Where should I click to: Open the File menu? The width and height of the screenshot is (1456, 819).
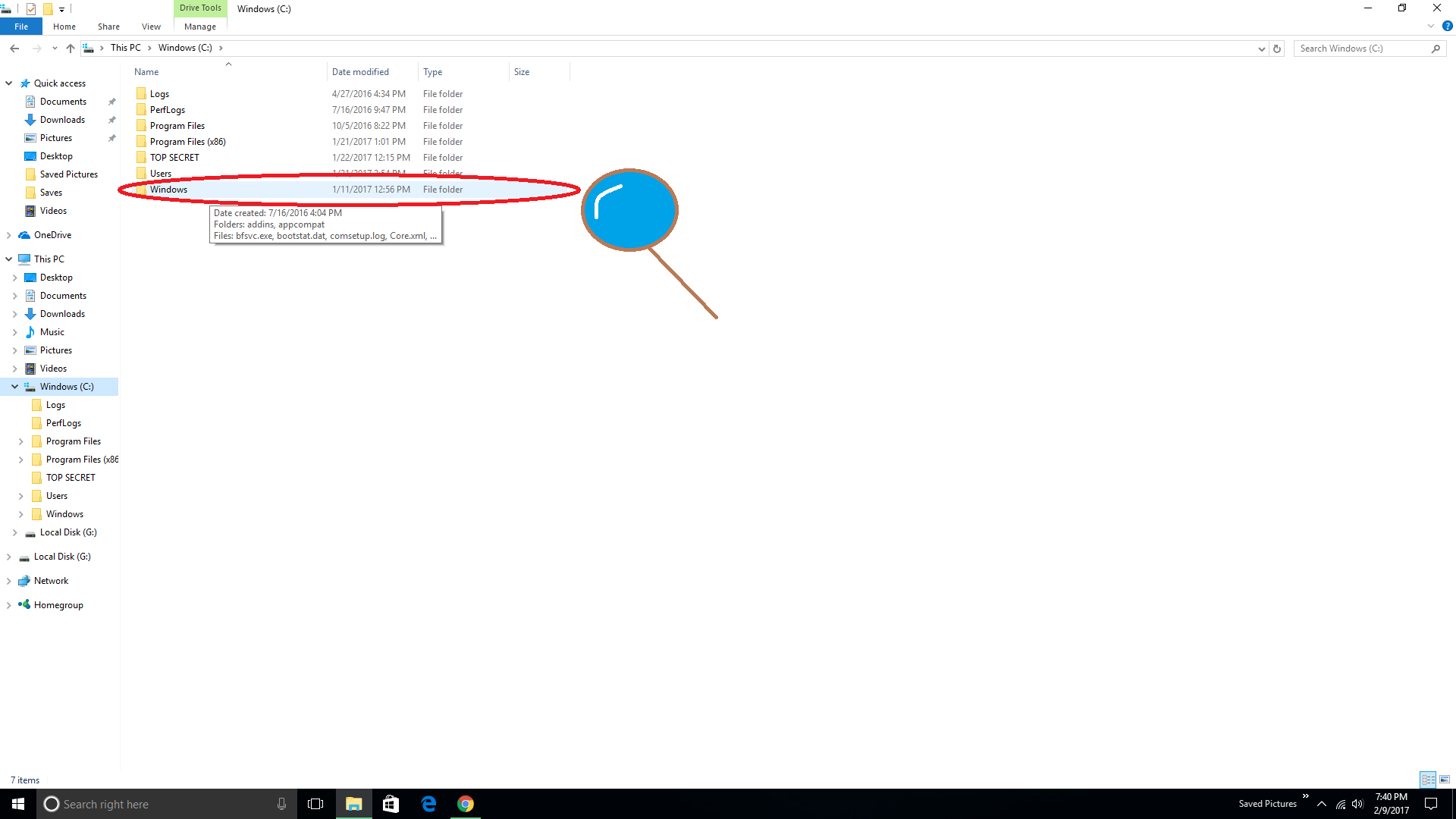[21, 27]
